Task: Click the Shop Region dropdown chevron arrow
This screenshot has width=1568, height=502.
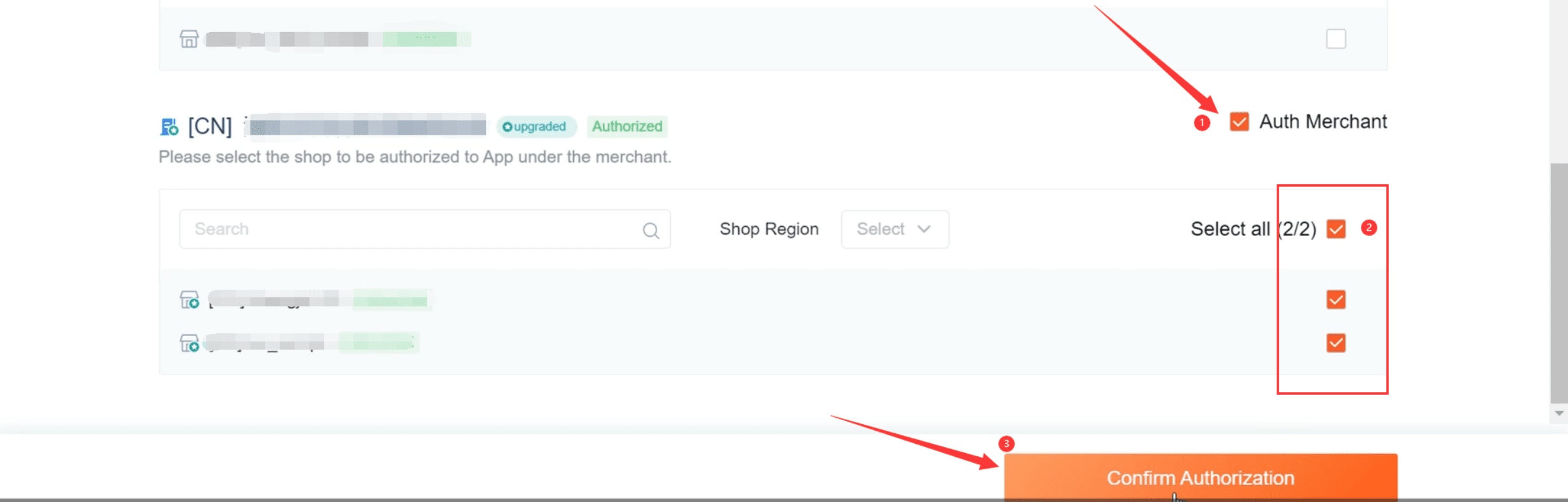Action: coord(924,229)
